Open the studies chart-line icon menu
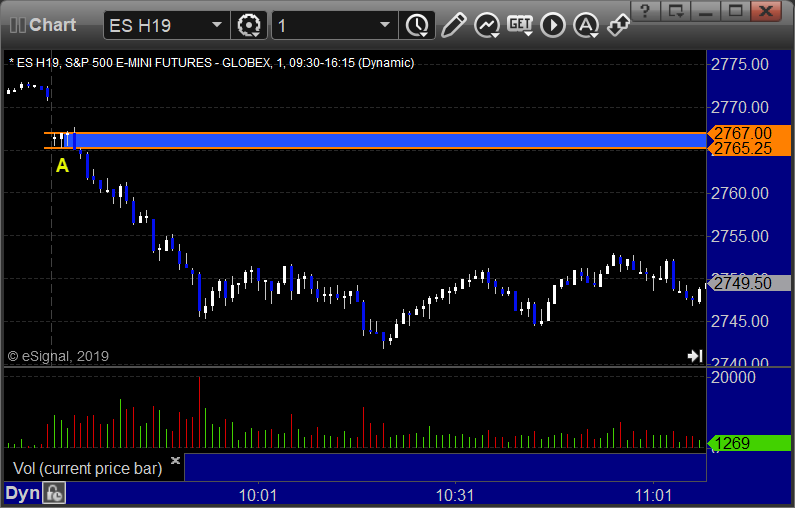The width and height of the screenshot is (795, 508). tap(487, 25)
